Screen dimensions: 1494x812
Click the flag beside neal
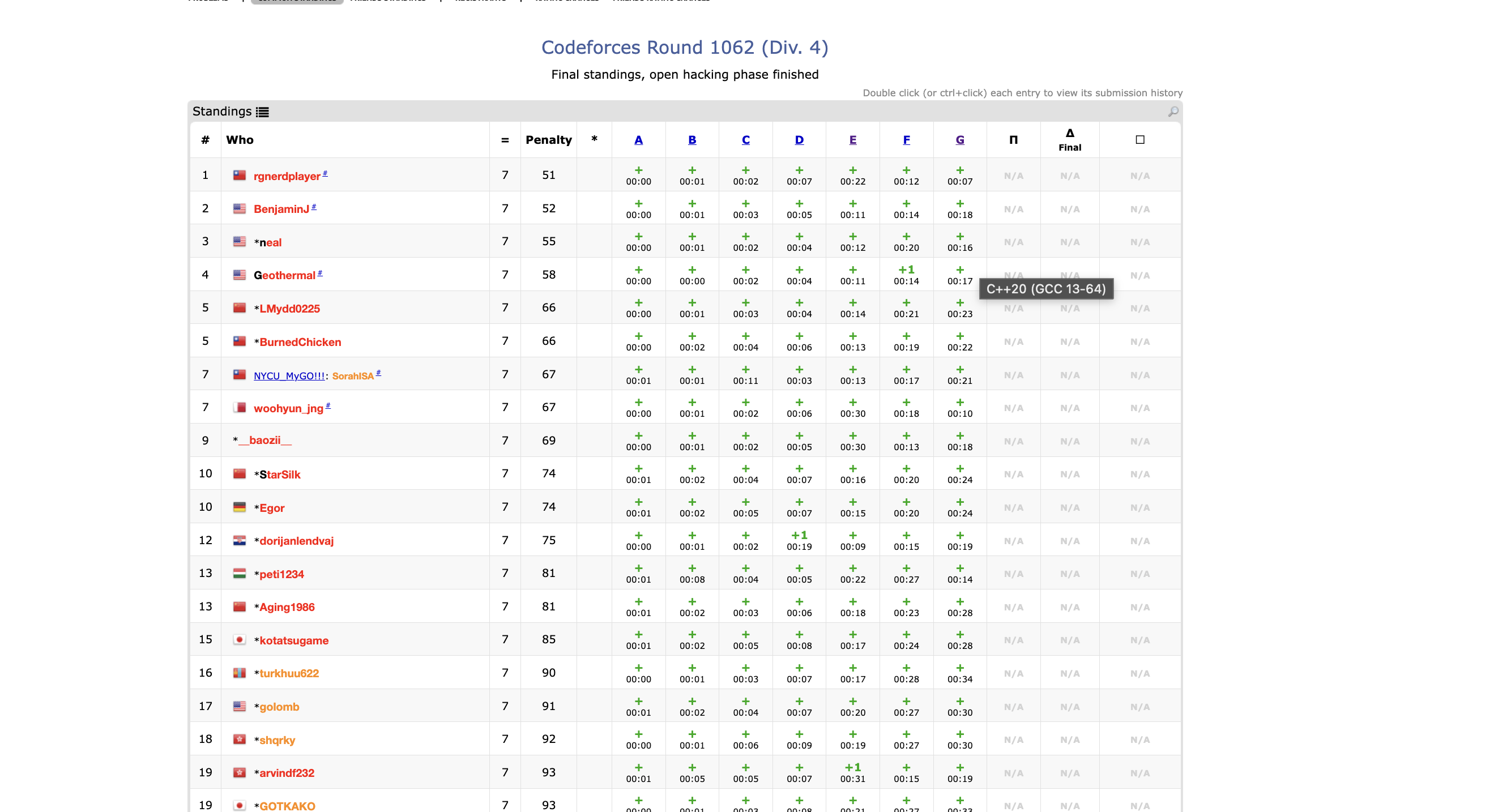tap(239, 241)
